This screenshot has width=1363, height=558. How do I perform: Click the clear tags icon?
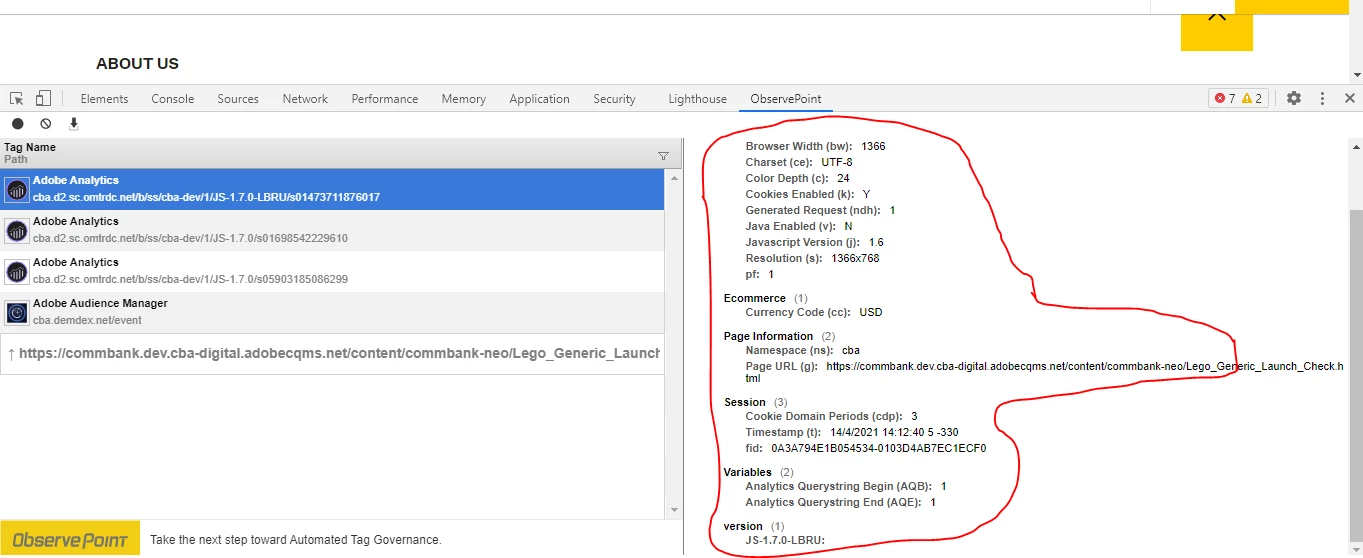pos(46,124)
